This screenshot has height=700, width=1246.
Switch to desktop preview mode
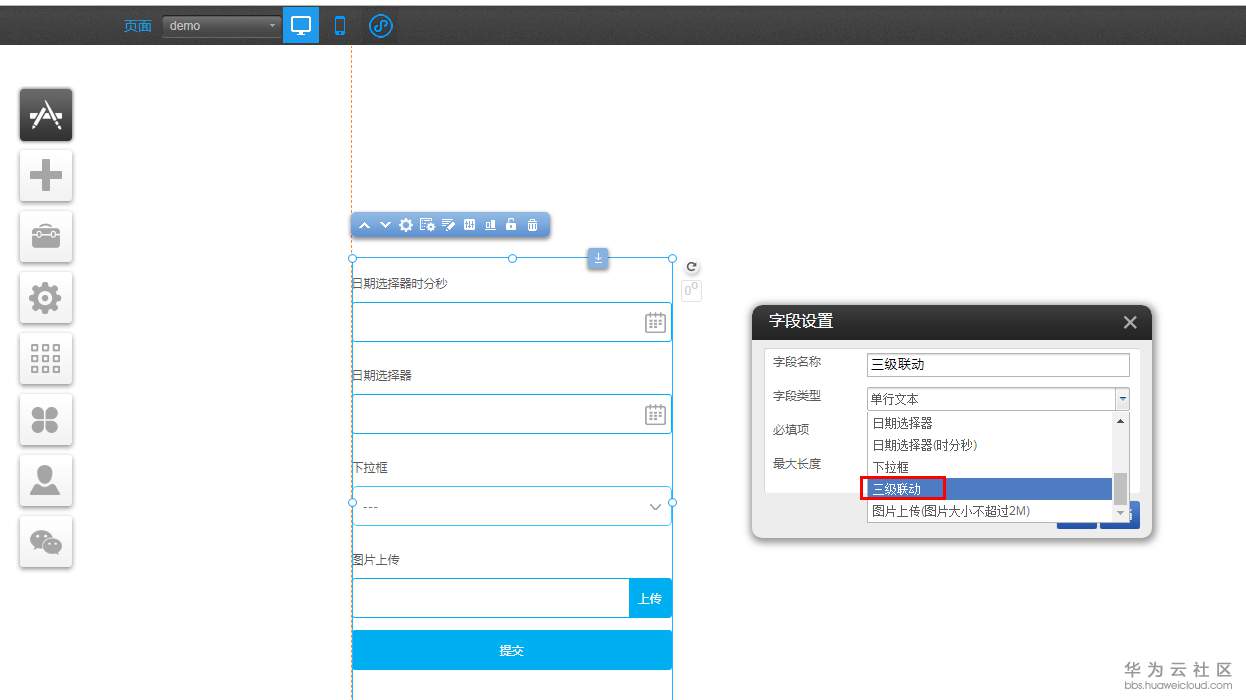[x=301, y=25]
